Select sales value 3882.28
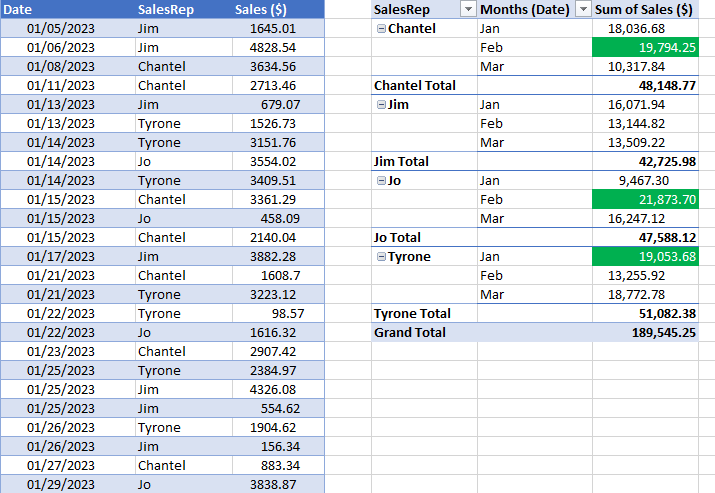Image resolution: width=715 pixels, height=493 pixels. 278,256
